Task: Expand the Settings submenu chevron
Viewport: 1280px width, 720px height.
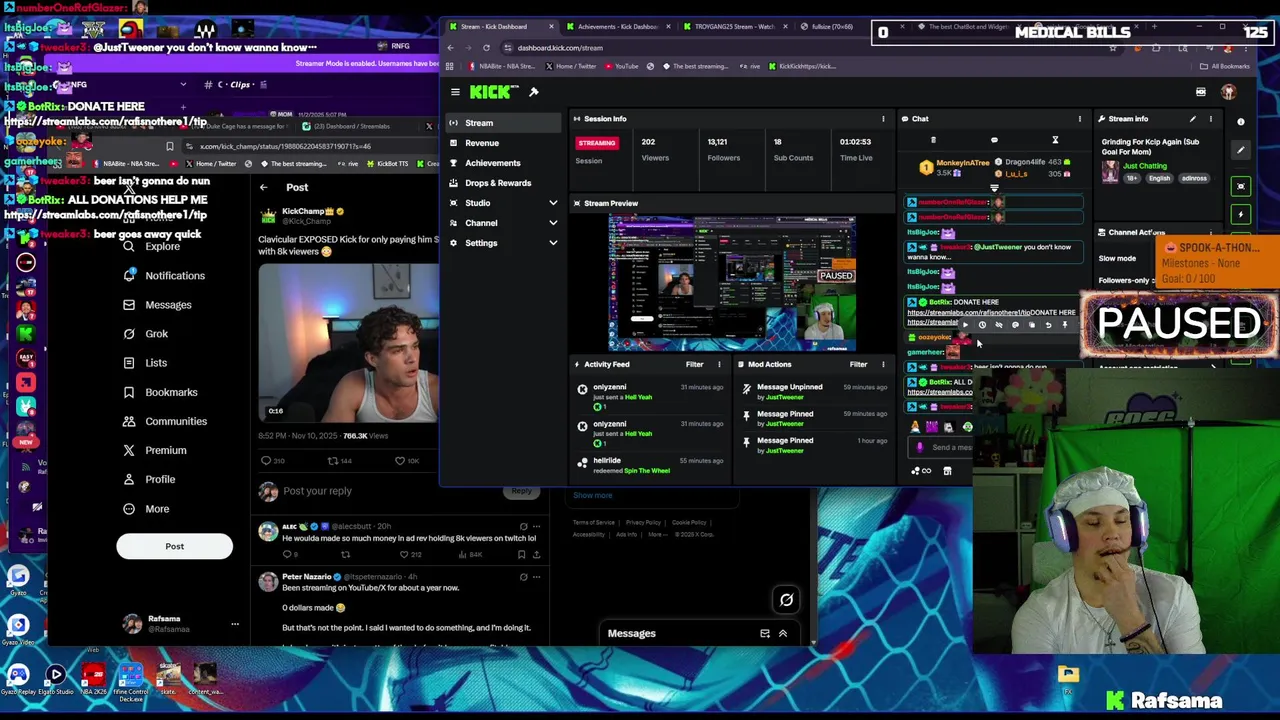Action: point(553,243)
